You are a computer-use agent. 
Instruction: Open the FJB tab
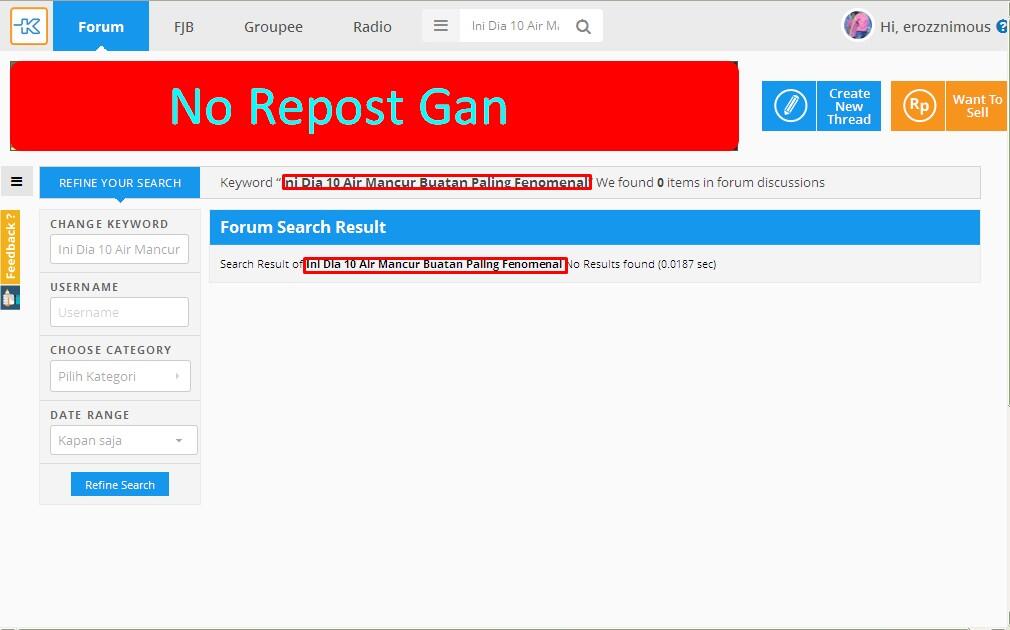[x=184, y=26]
